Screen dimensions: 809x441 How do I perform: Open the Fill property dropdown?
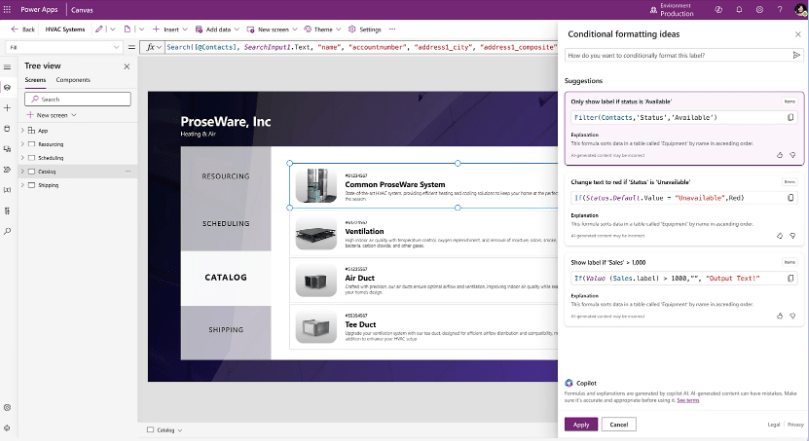(64, 47)
